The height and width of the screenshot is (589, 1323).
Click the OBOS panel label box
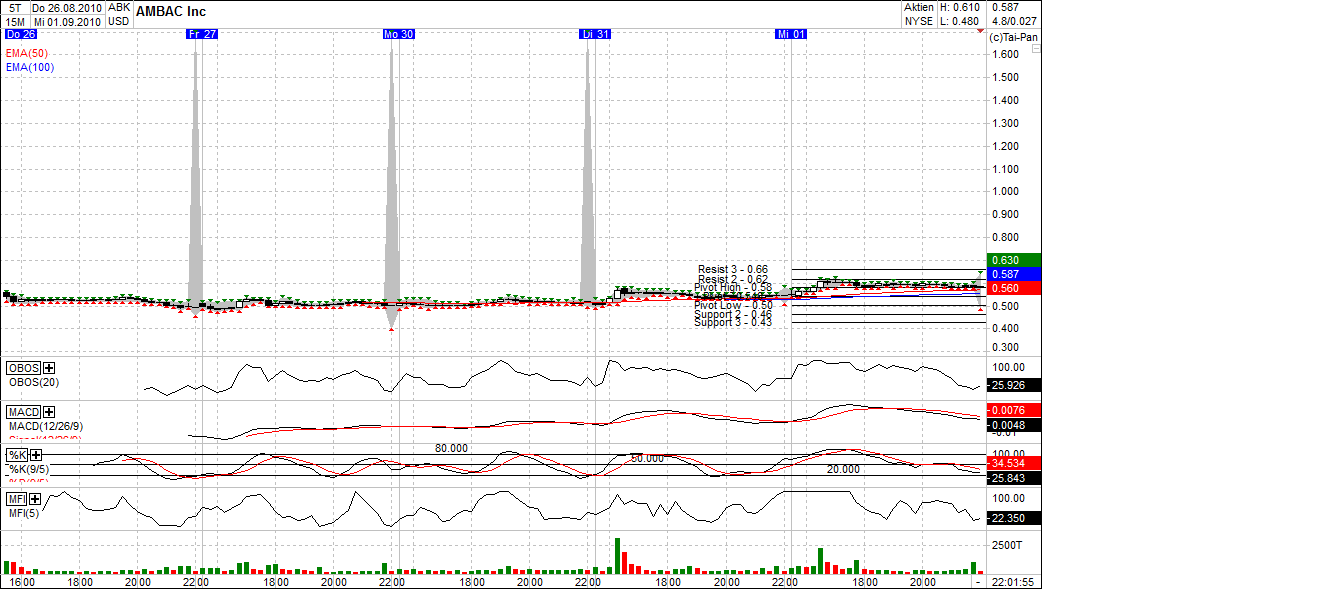[24, 368]
